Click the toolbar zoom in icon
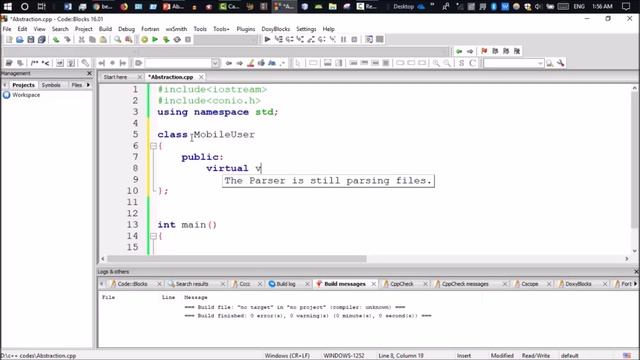The height and width of the screenshot is (360, 640). click(436, 63)
